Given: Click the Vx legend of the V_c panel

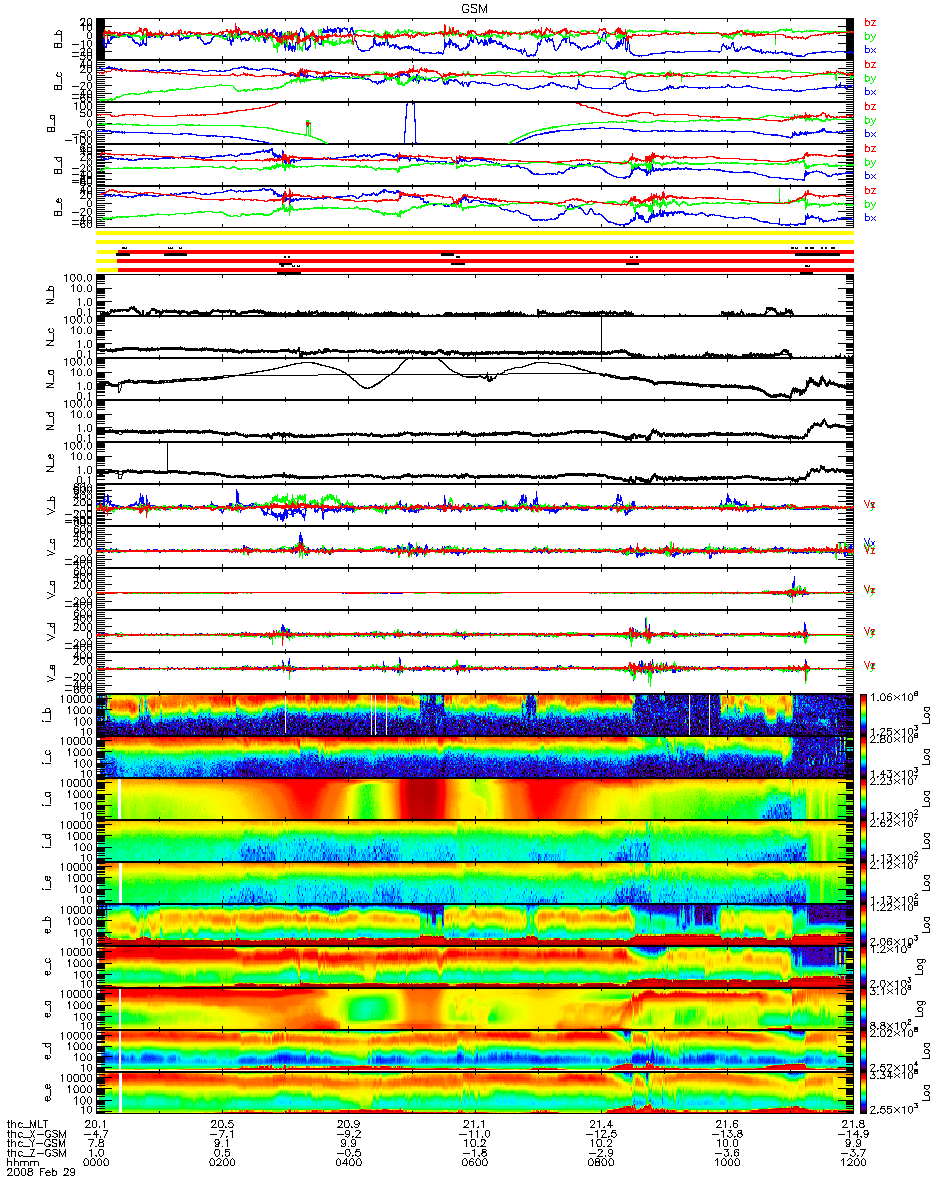Looking at the screenshot, I should pos(869,543).
